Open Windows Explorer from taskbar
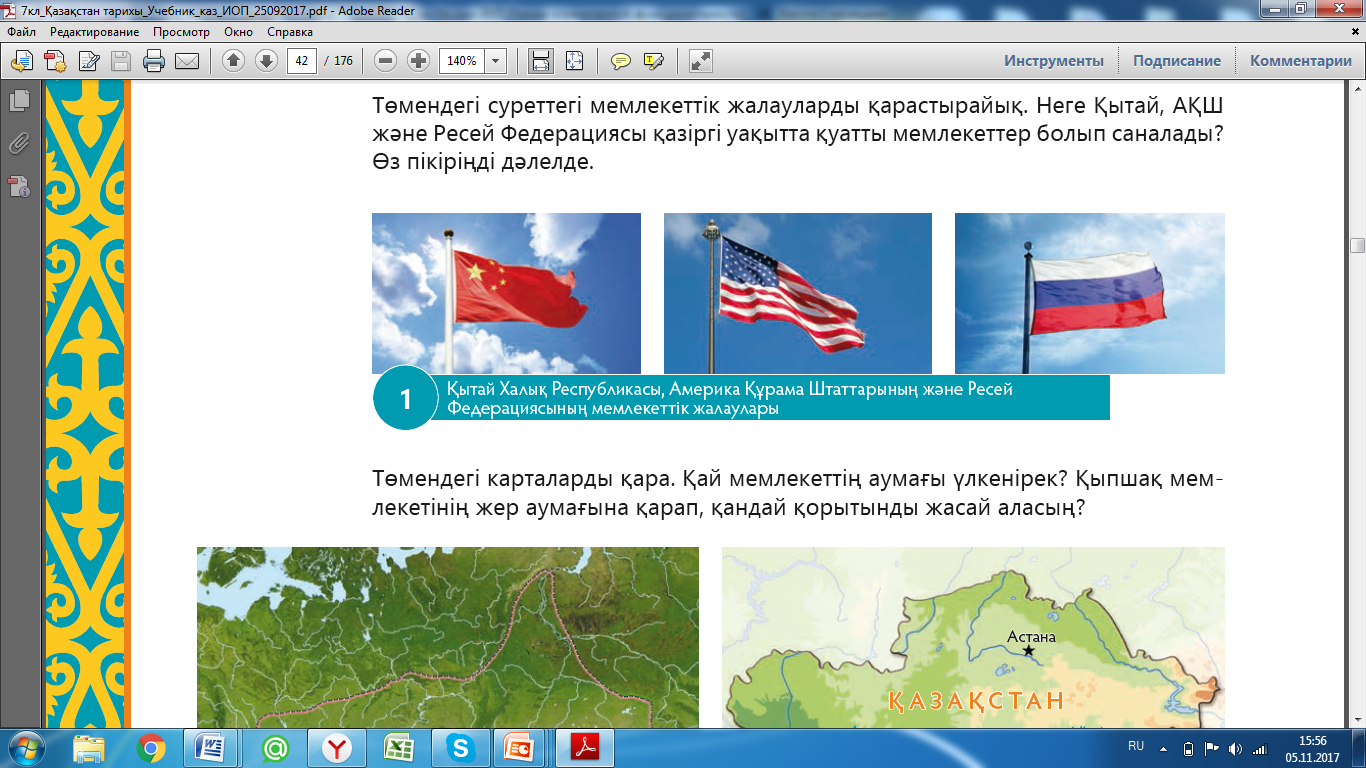Viewport: 1366px width, 768px height. (x=89, y=748)
